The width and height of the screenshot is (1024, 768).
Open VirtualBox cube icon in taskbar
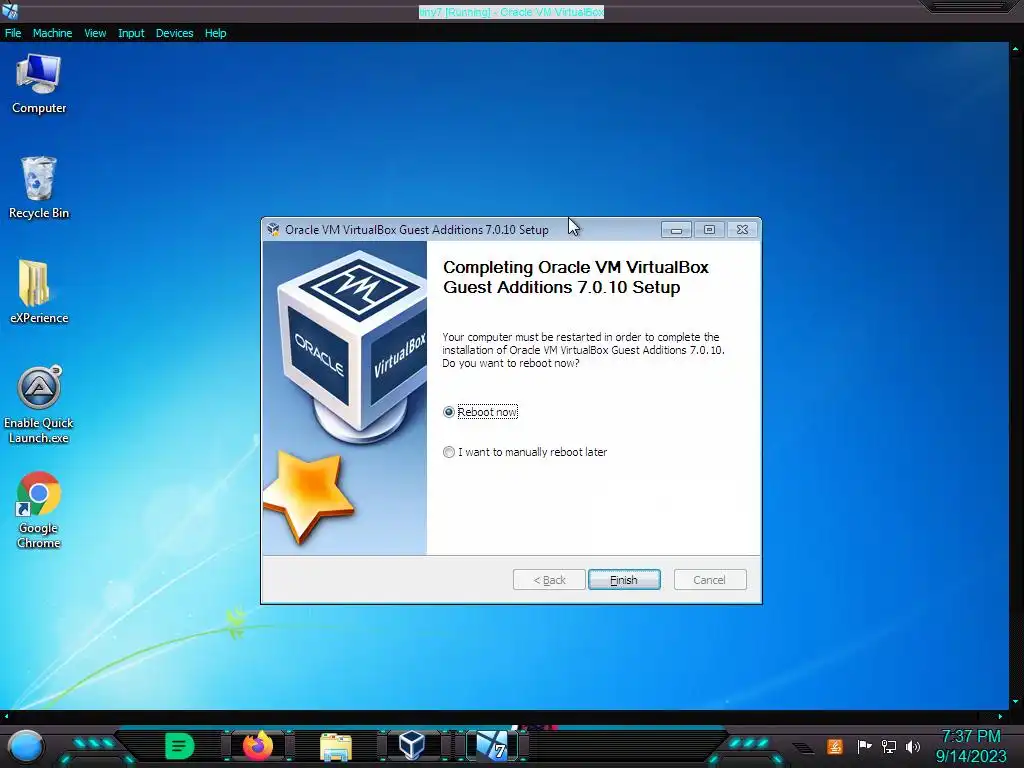pos(412,745)
